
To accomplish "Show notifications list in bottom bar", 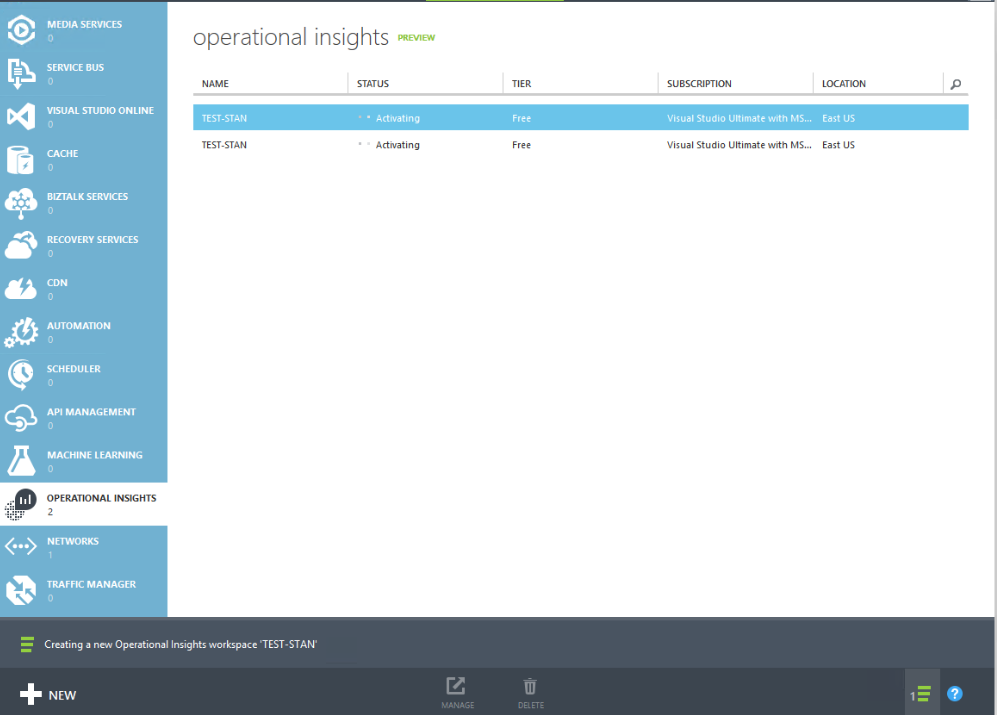I will click(x=922, y=694).
